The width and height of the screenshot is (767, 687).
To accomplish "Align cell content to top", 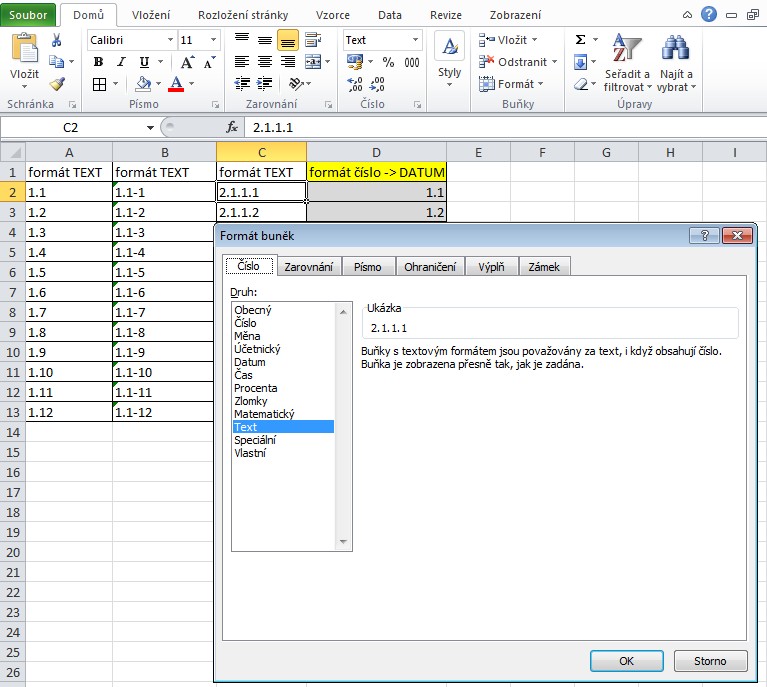I will tap(242, 39).
